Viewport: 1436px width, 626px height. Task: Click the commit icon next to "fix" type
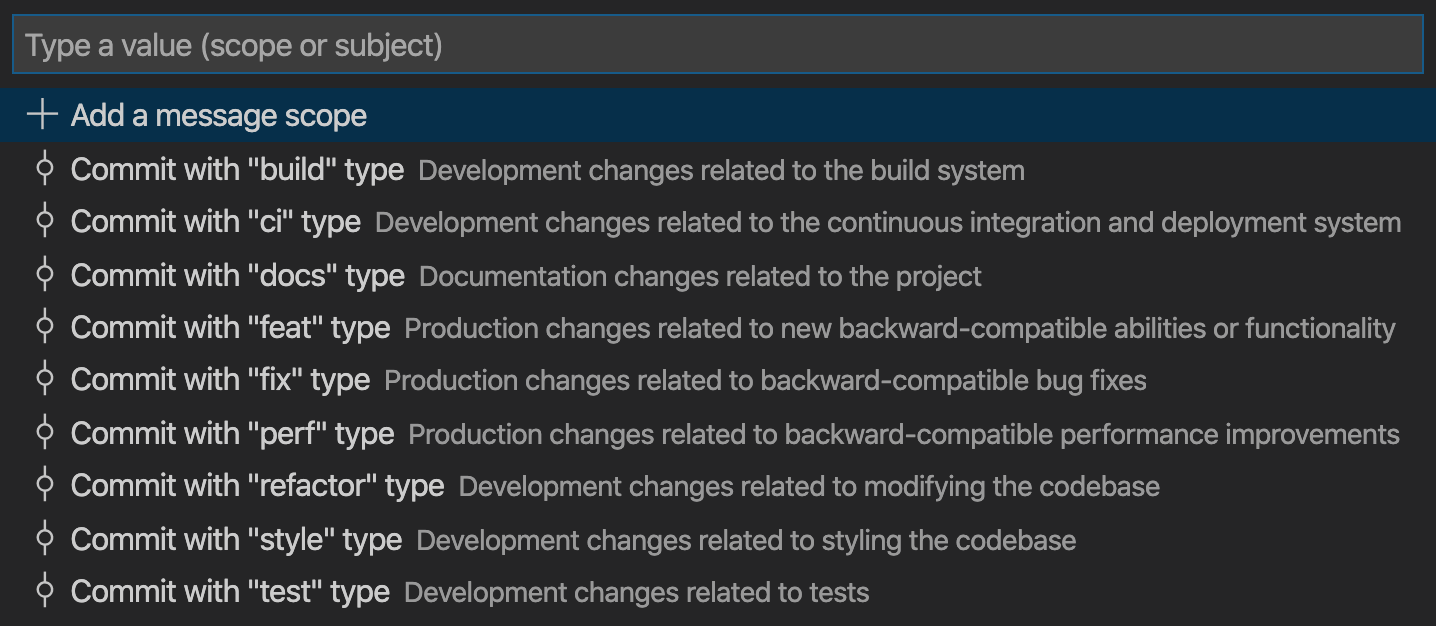point(44,380)
